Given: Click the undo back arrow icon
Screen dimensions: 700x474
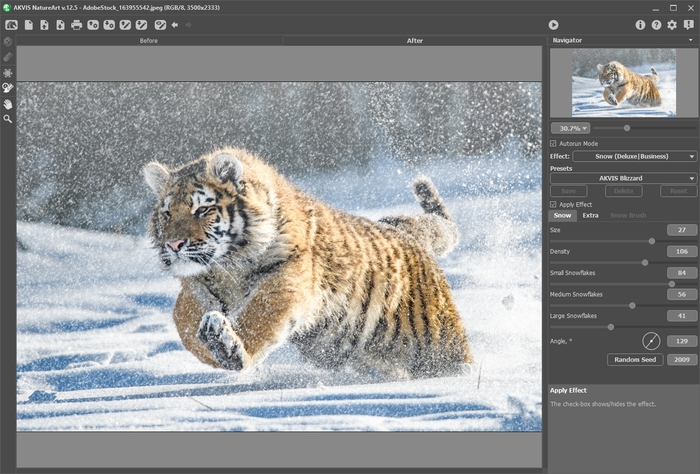Looking at the screenshot, I should click(x=175, y=24).
